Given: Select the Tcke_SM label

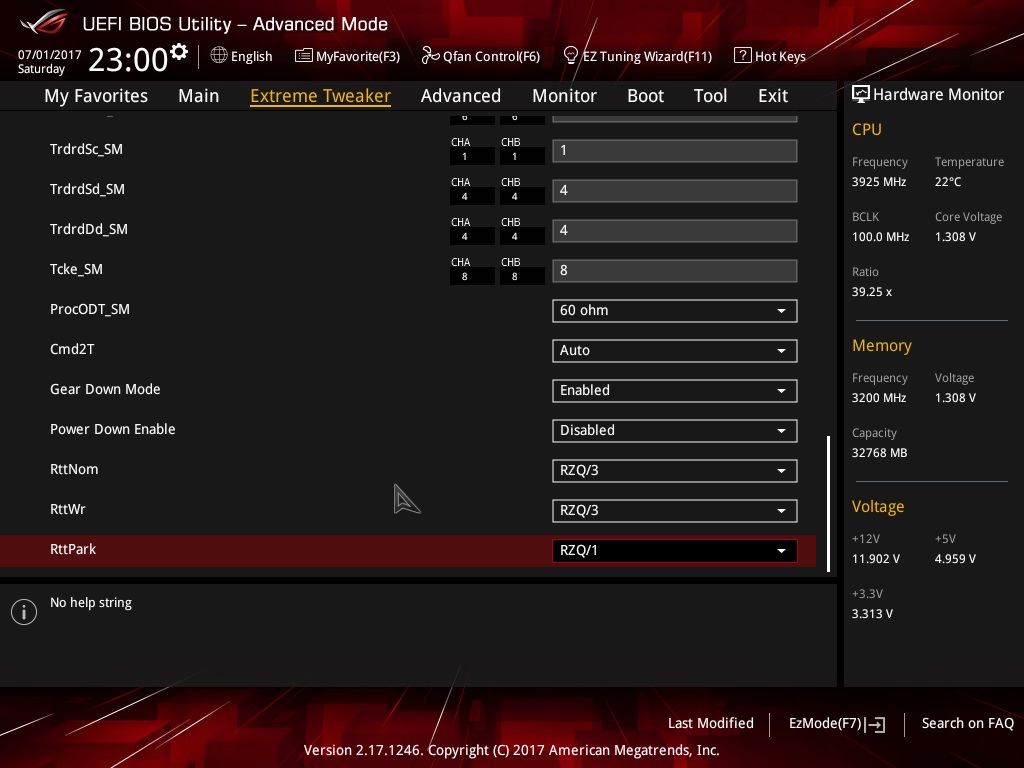Looking at the screenshot, I should (x=76, y=270).
